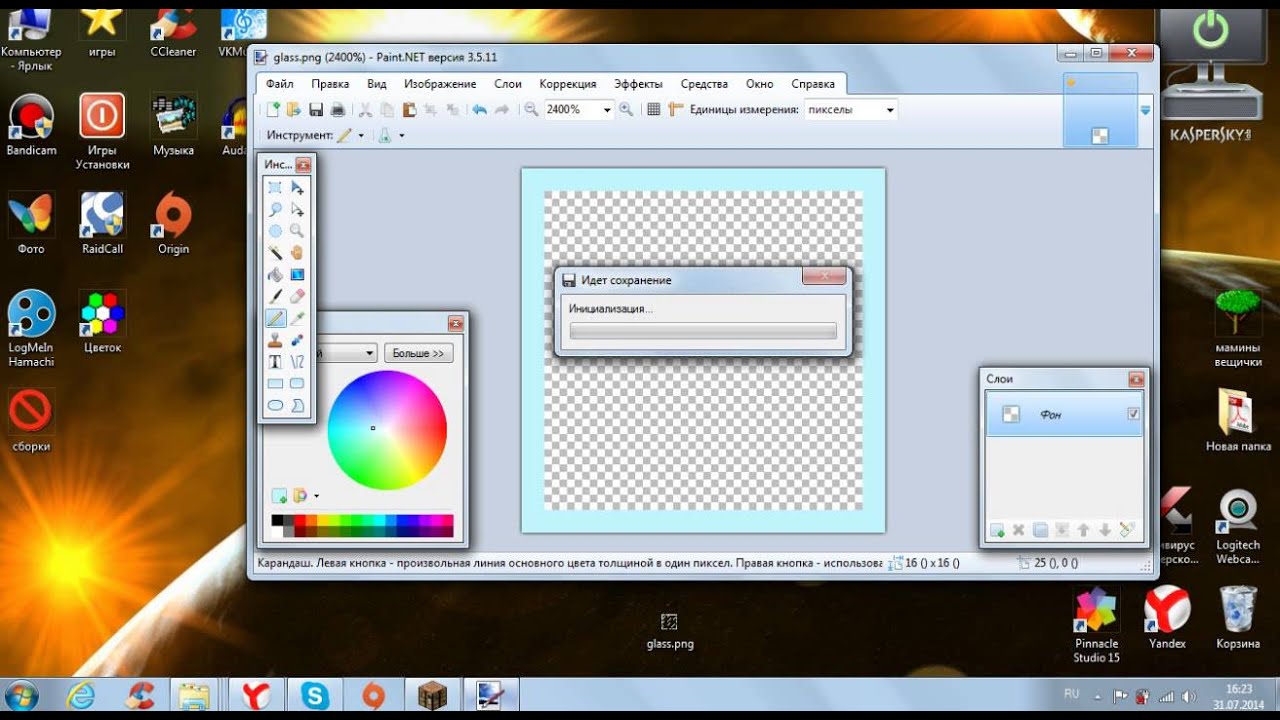Select the Freeform Shape tool
This screenshot has width=1280, height=720.
tap(297, 406)
